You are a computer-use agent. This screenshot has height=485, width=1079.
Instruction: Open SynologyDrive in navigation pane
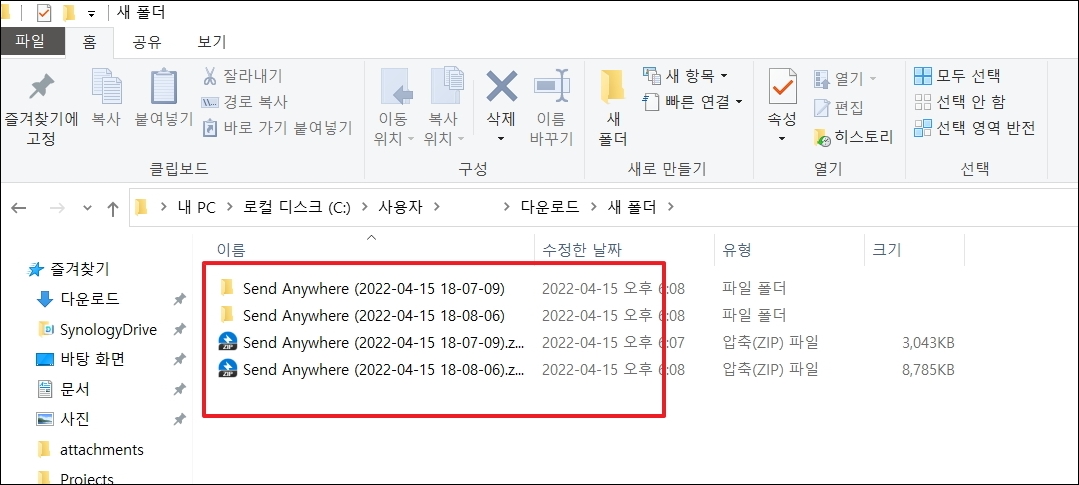[108, 330]
